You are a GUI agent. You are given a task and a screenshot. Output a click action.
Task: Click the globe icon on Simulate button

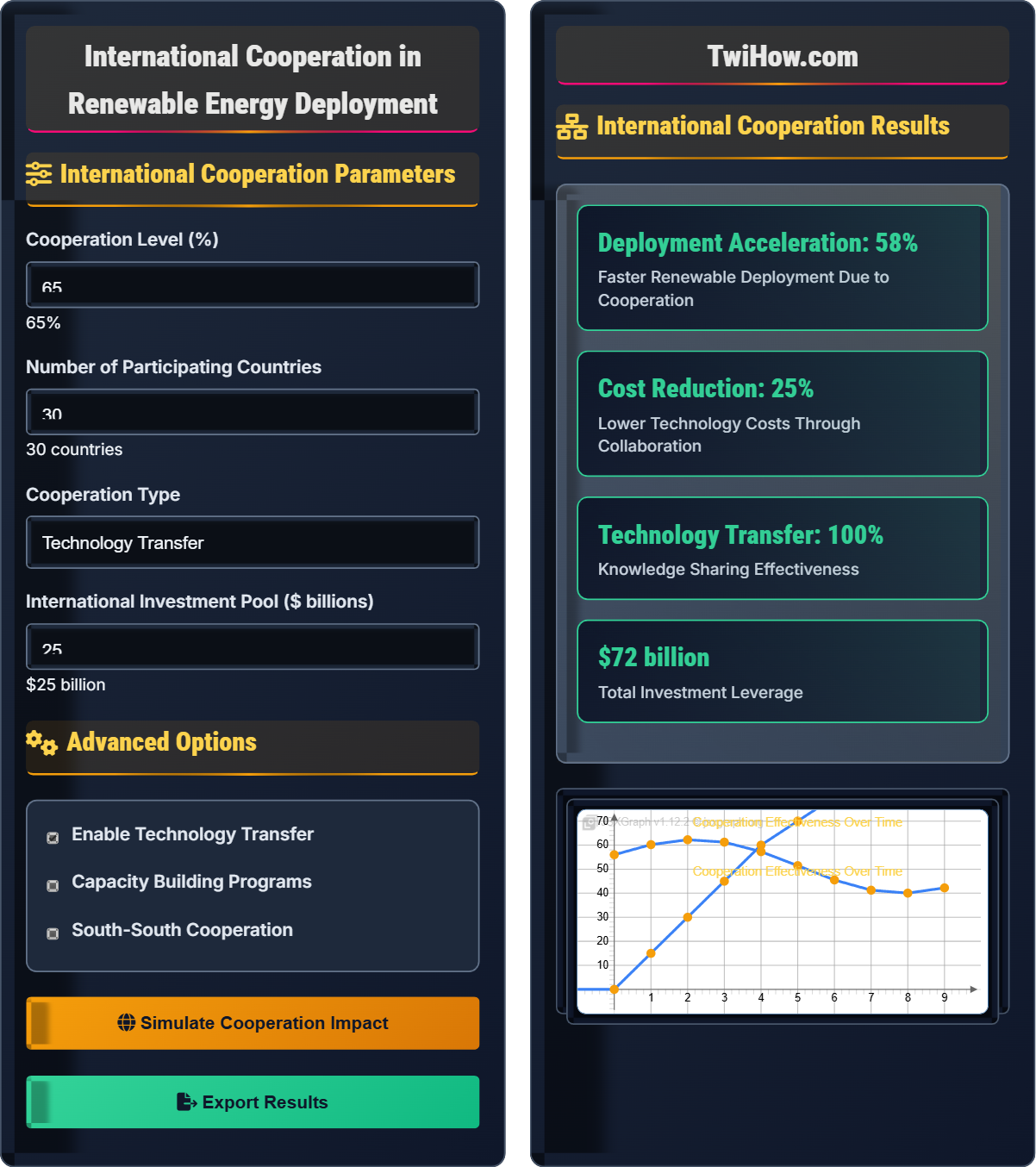(x=127, y=1023)
